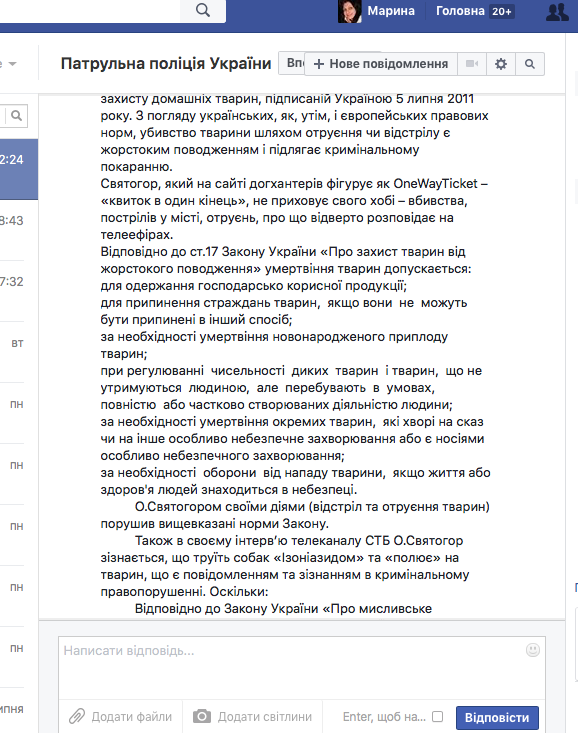
Task: Click the paperclip attach icon
Action: pos(77,716)
